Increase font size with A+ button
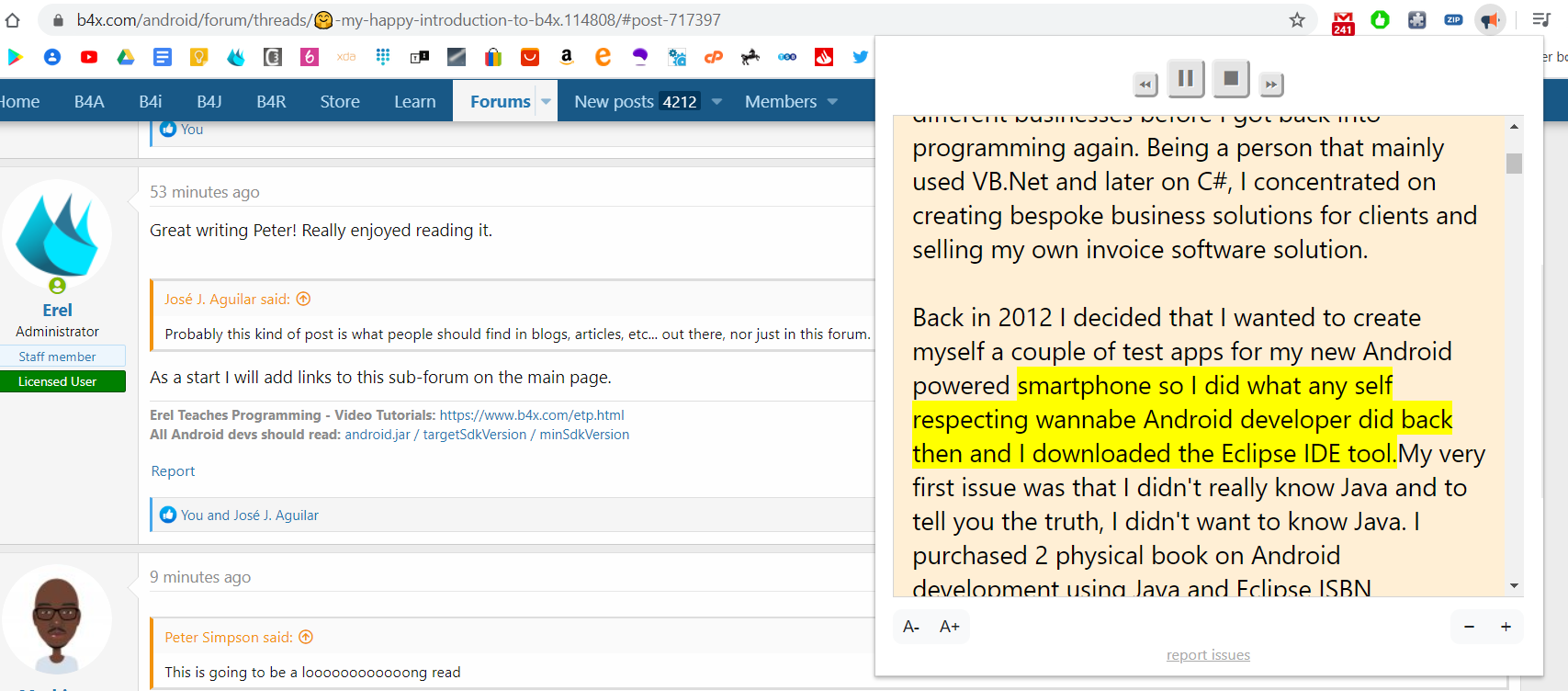 pos(950,627)
